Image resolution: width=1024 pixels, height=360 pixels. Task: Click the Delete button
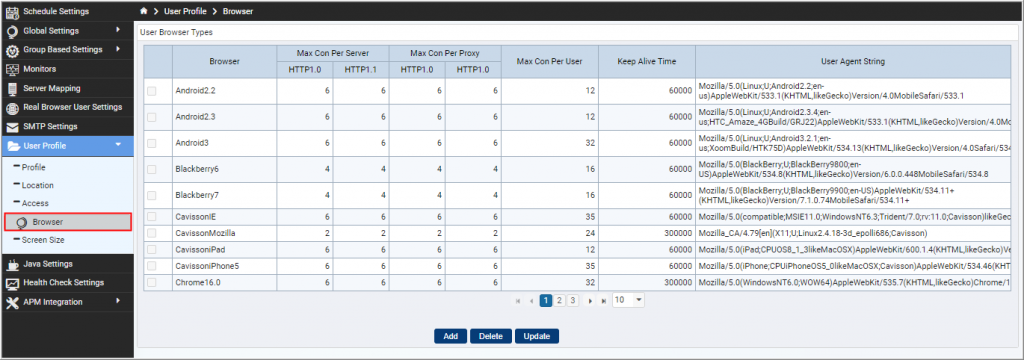pyautogui.click(x=490, y=336)
